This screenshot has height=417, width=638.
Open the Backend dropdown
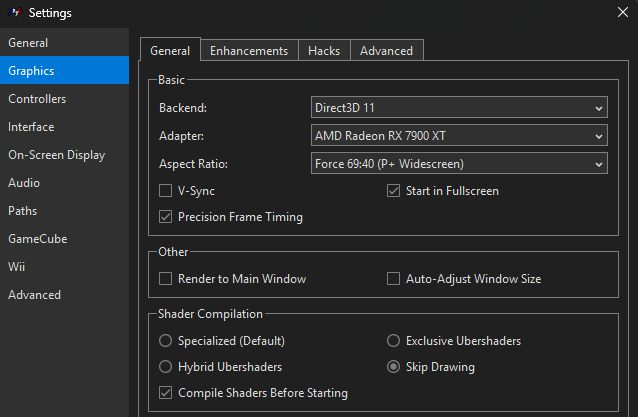click(x=459, y=107)
